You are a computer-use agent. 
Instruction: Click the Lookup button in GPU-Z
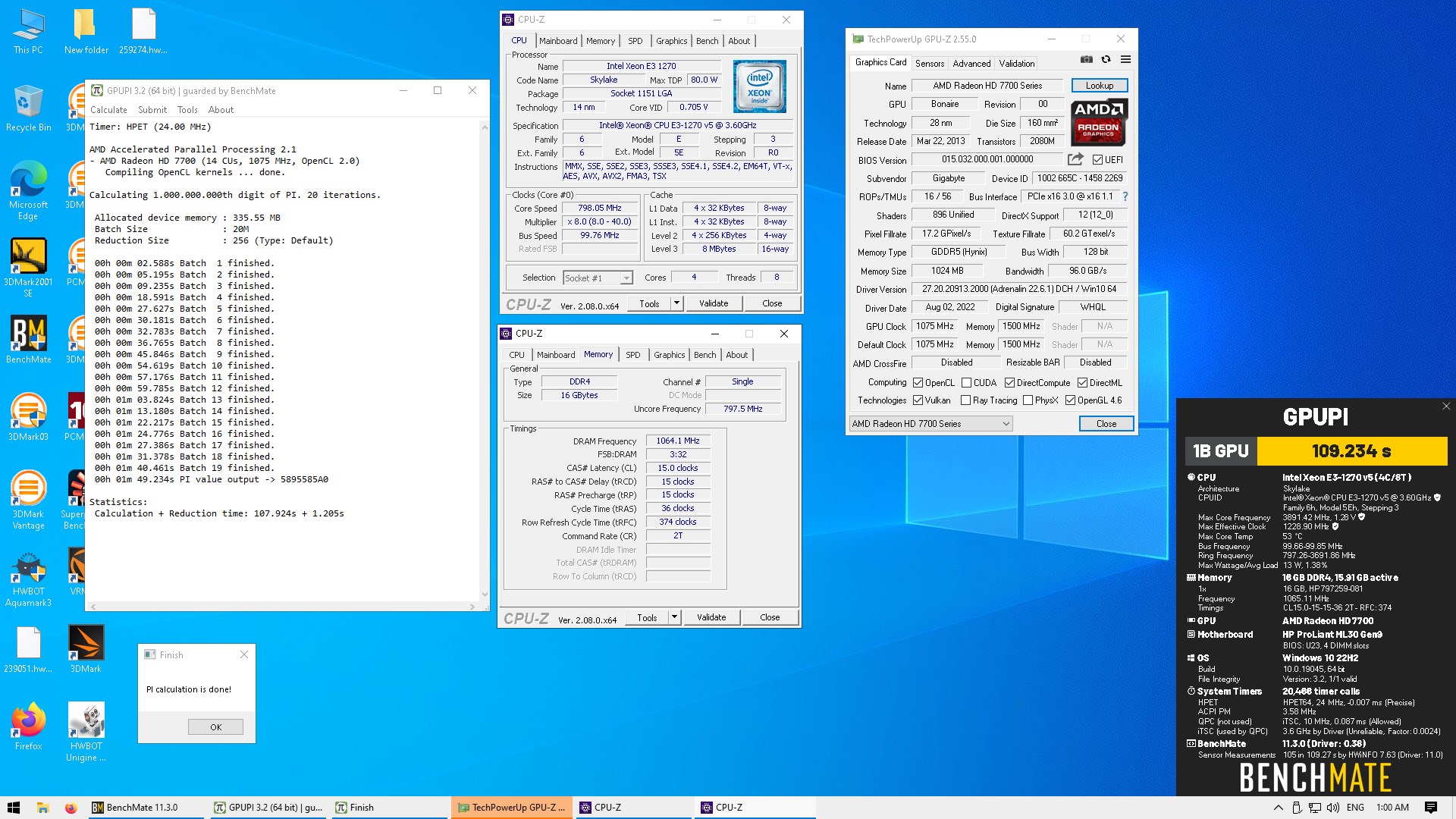[x=1099, y=86]
